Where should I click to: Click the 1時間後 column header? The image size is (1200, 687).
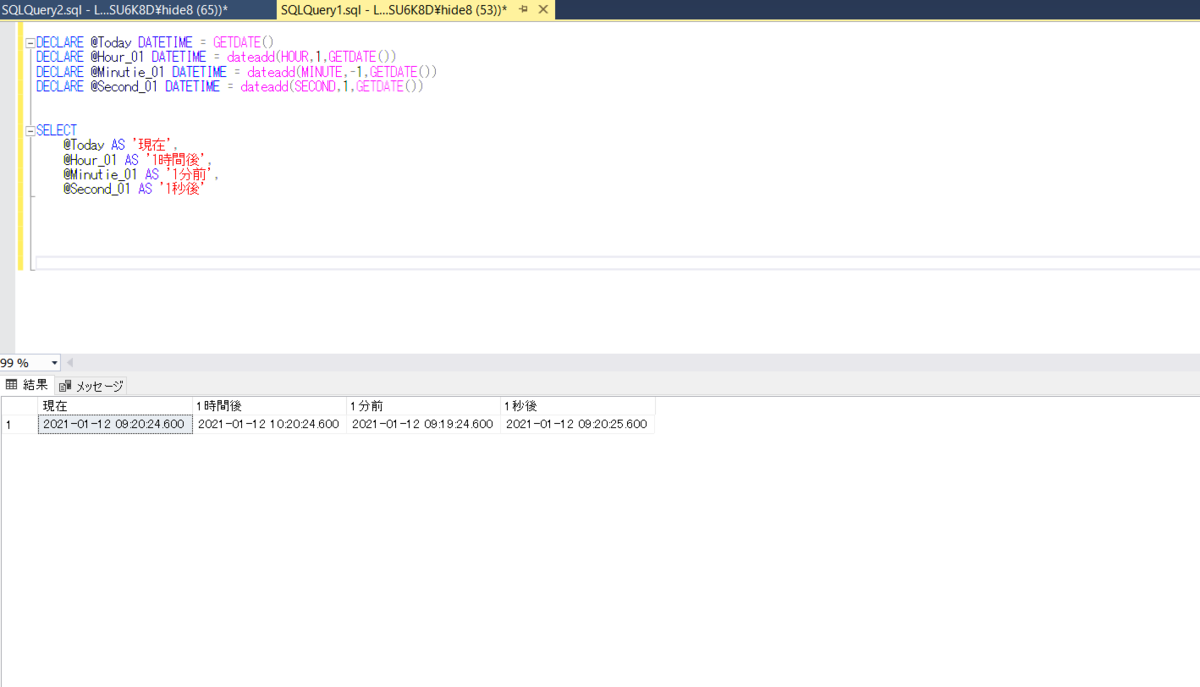(x=269, y=406)
